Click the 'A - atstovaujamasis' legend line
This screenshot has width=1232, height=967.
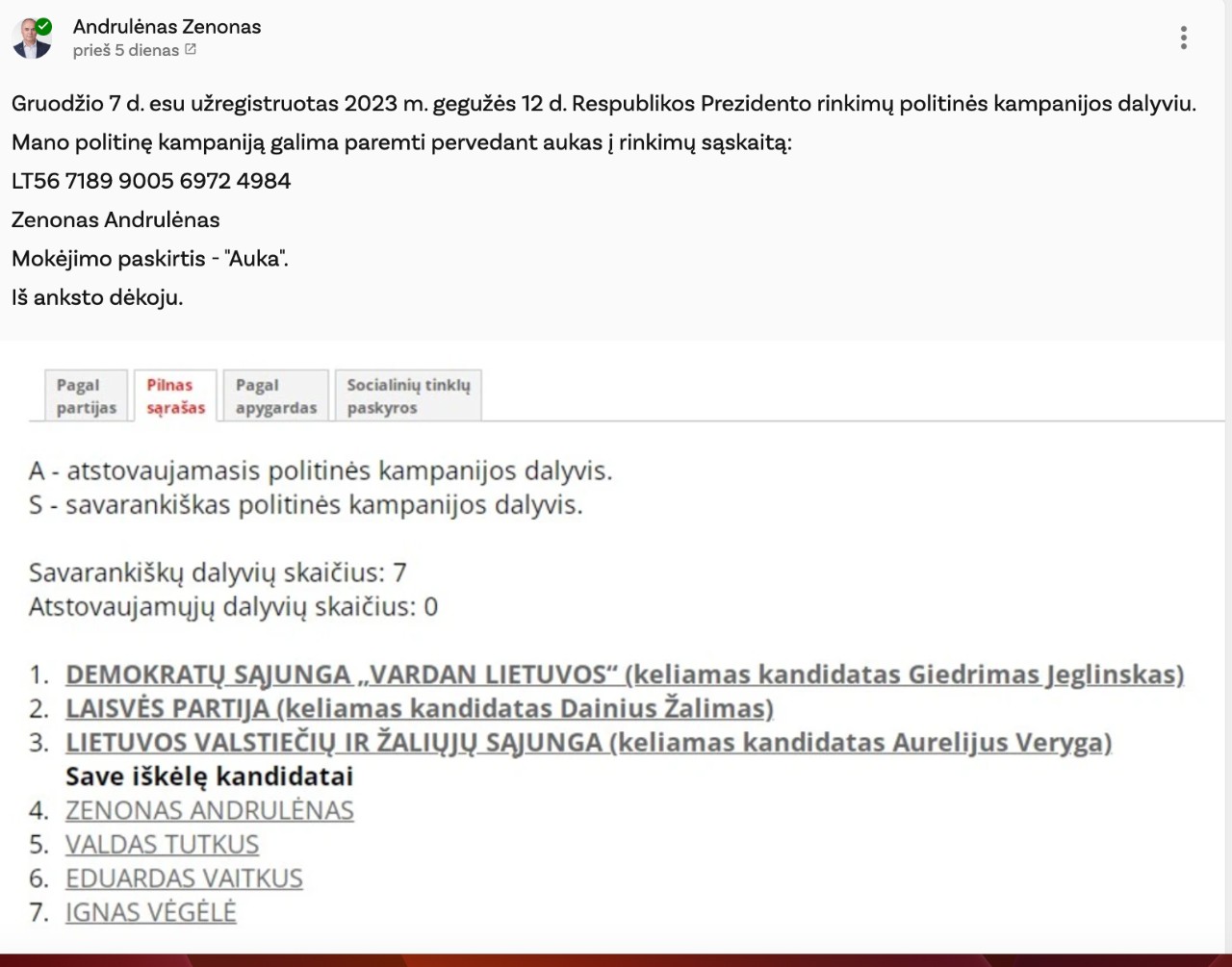click(x=321, y=471)
